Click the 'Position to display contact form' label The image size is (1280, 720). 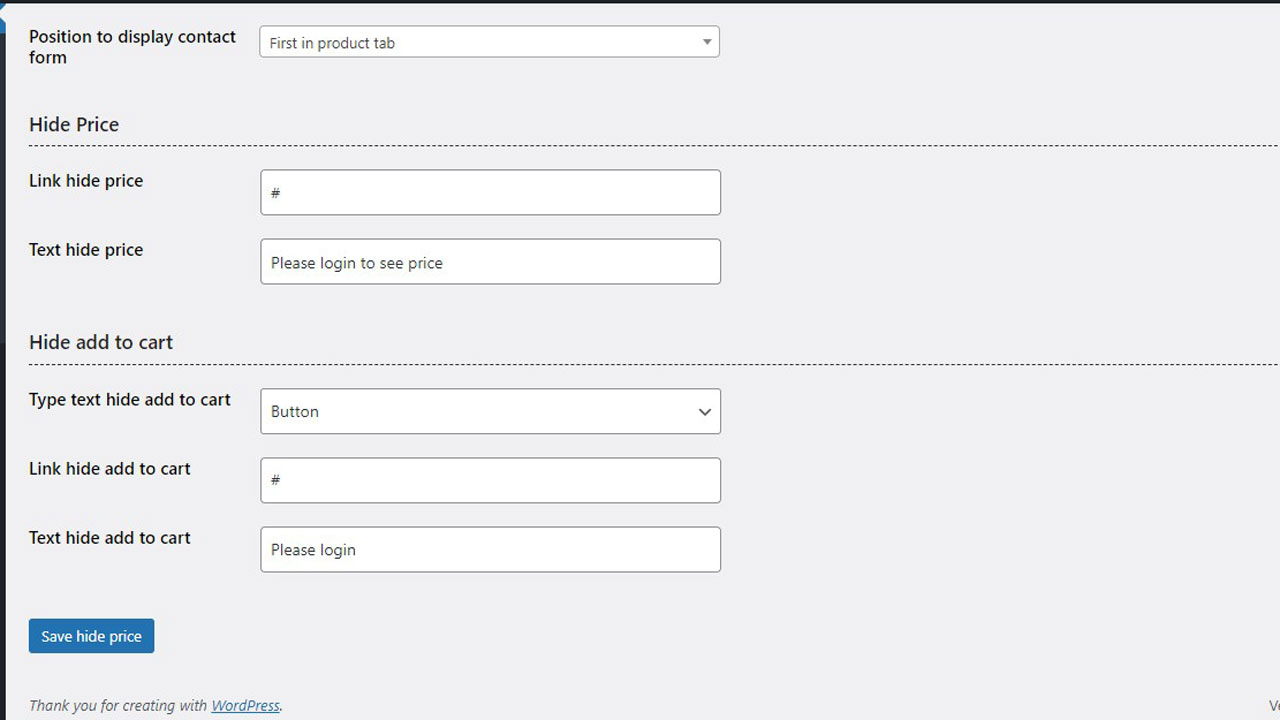(132, 47)
